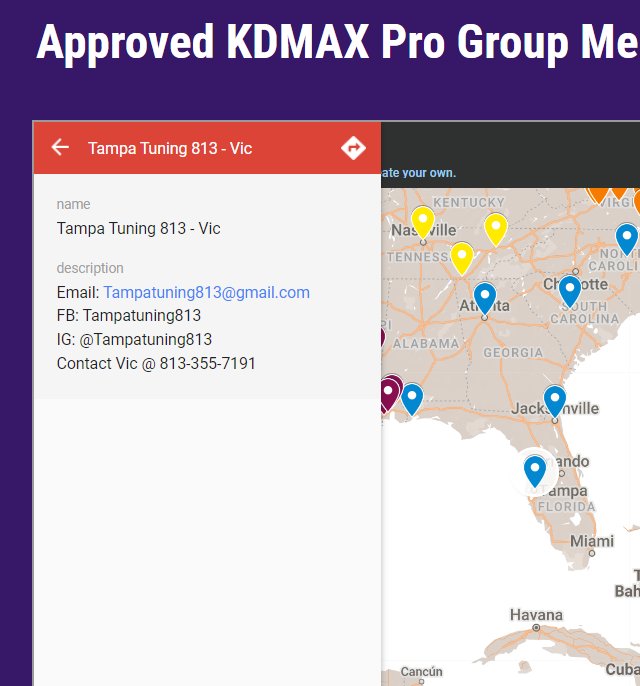Click the blue pin in North Carolina

tap(627, 239)
